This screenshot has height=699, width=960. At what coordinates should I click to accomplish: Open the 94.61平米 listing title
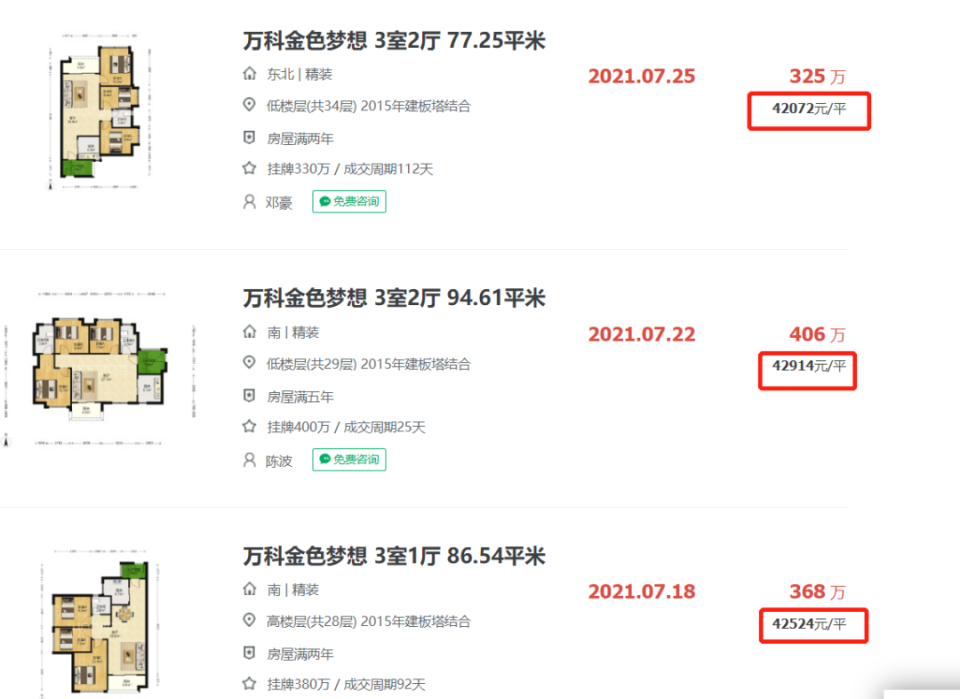click(394, 298)
